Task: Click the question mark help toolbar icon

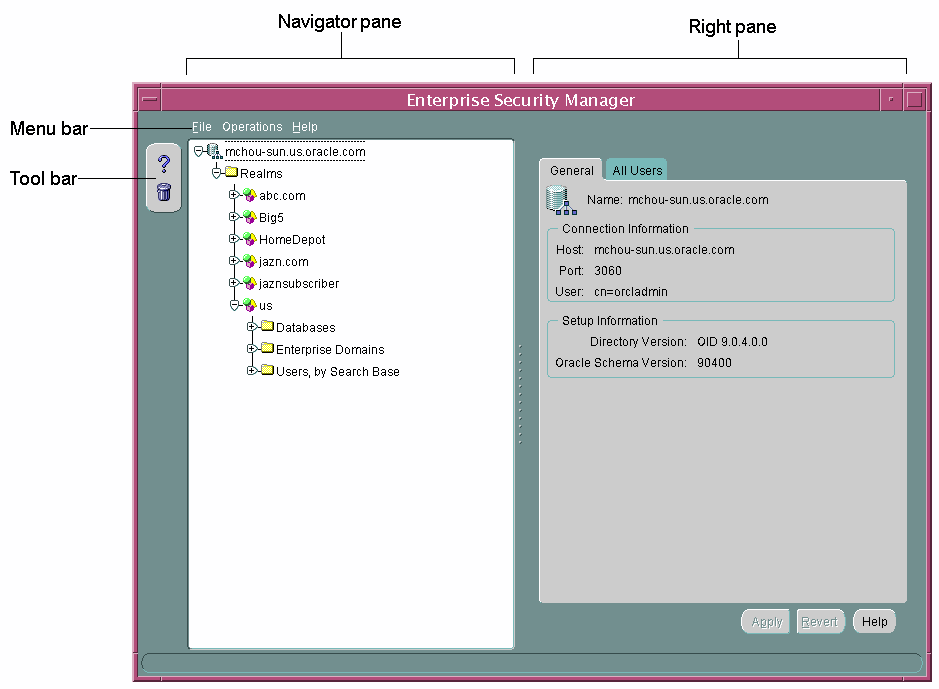Action: 164,164
